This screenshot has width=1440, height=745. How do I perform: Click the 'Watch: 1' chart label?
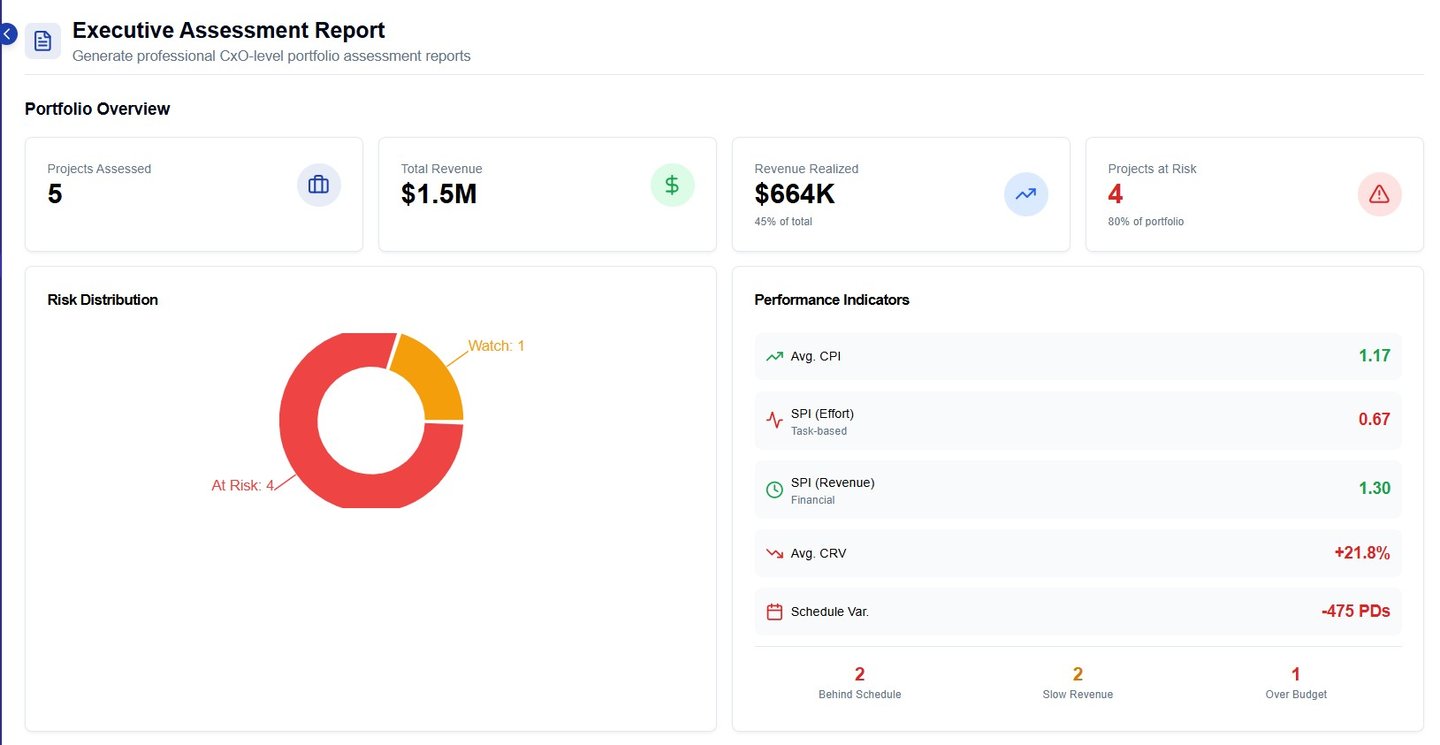tap(496, 346)
